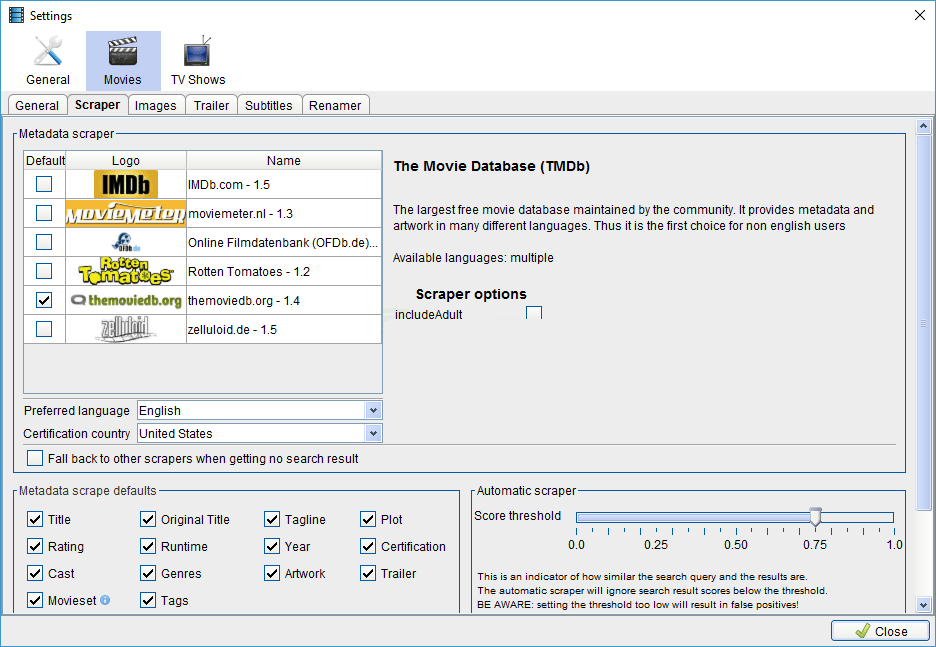
Task: Click the settings panel vertical scrollbar
Action: (925, 323)
